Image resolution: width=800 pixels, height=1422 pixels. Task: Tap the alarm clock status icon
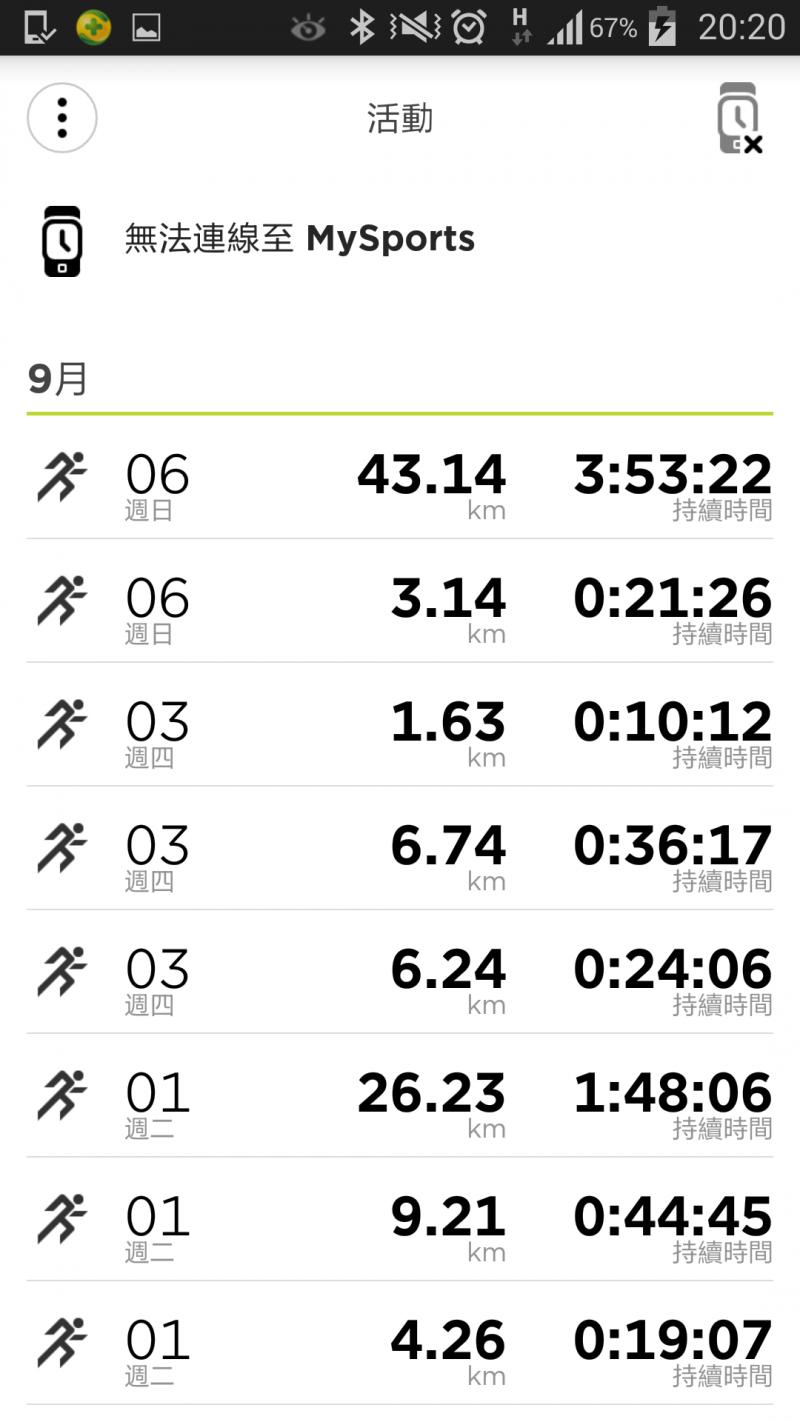tap(469, 27)
